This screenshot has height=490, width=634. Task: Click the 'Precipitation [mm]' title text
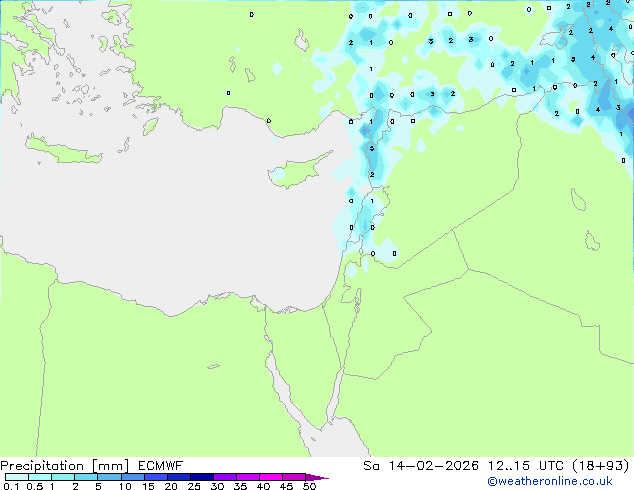point(65,466)
